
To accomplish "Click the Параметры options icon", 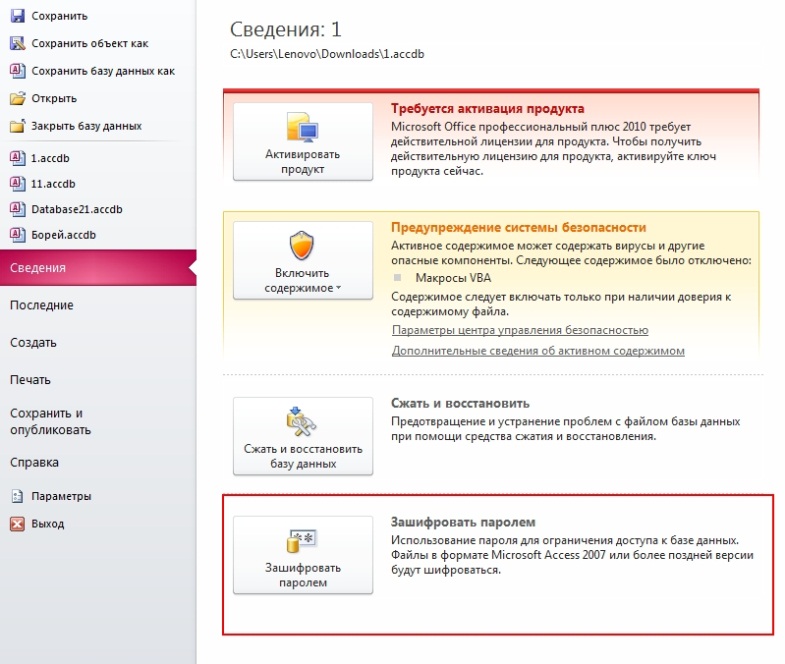I will click(18, 496).
